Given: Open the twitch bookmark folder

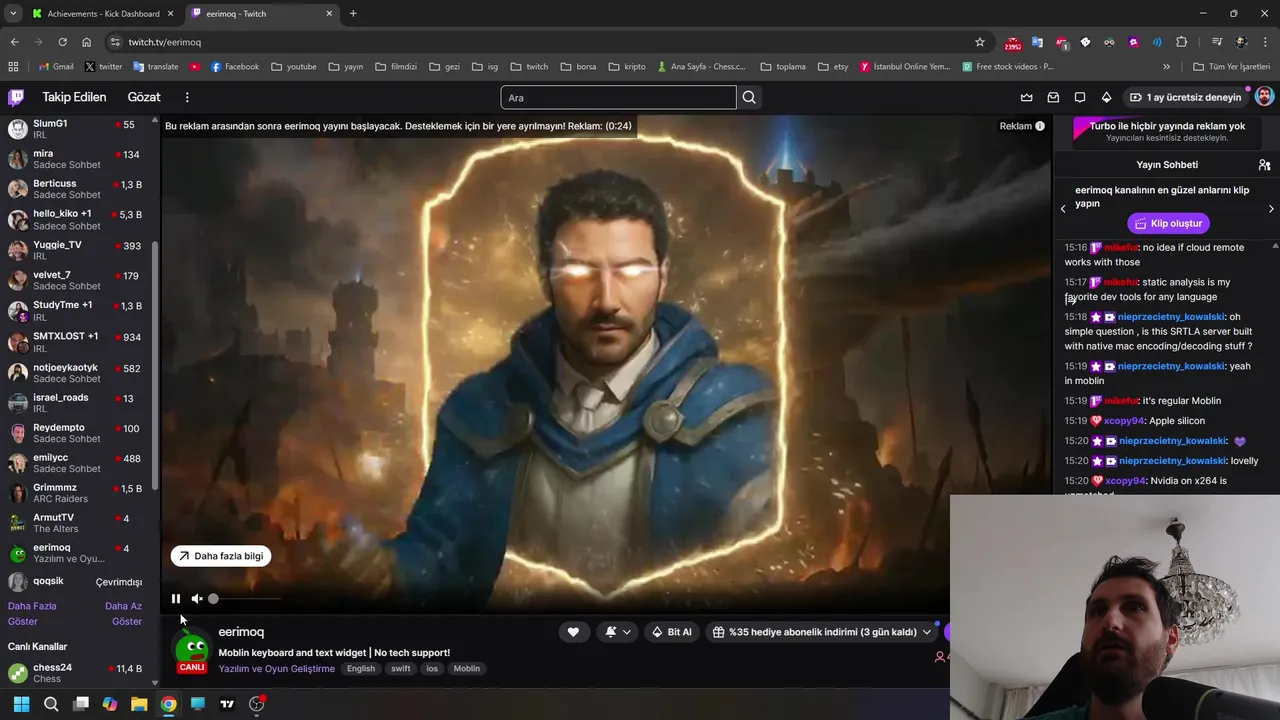Looking at the screenshot, I should 529,67.
